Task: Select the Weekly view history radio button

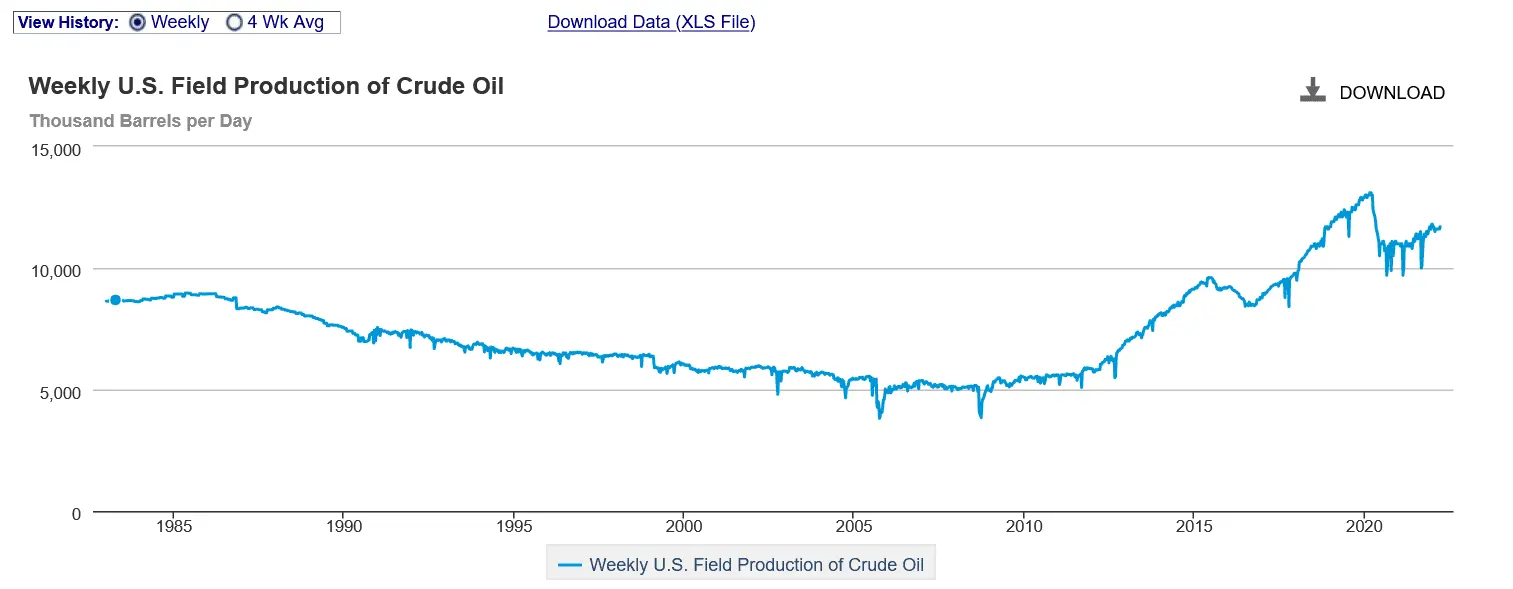Action: coord(138,22)
